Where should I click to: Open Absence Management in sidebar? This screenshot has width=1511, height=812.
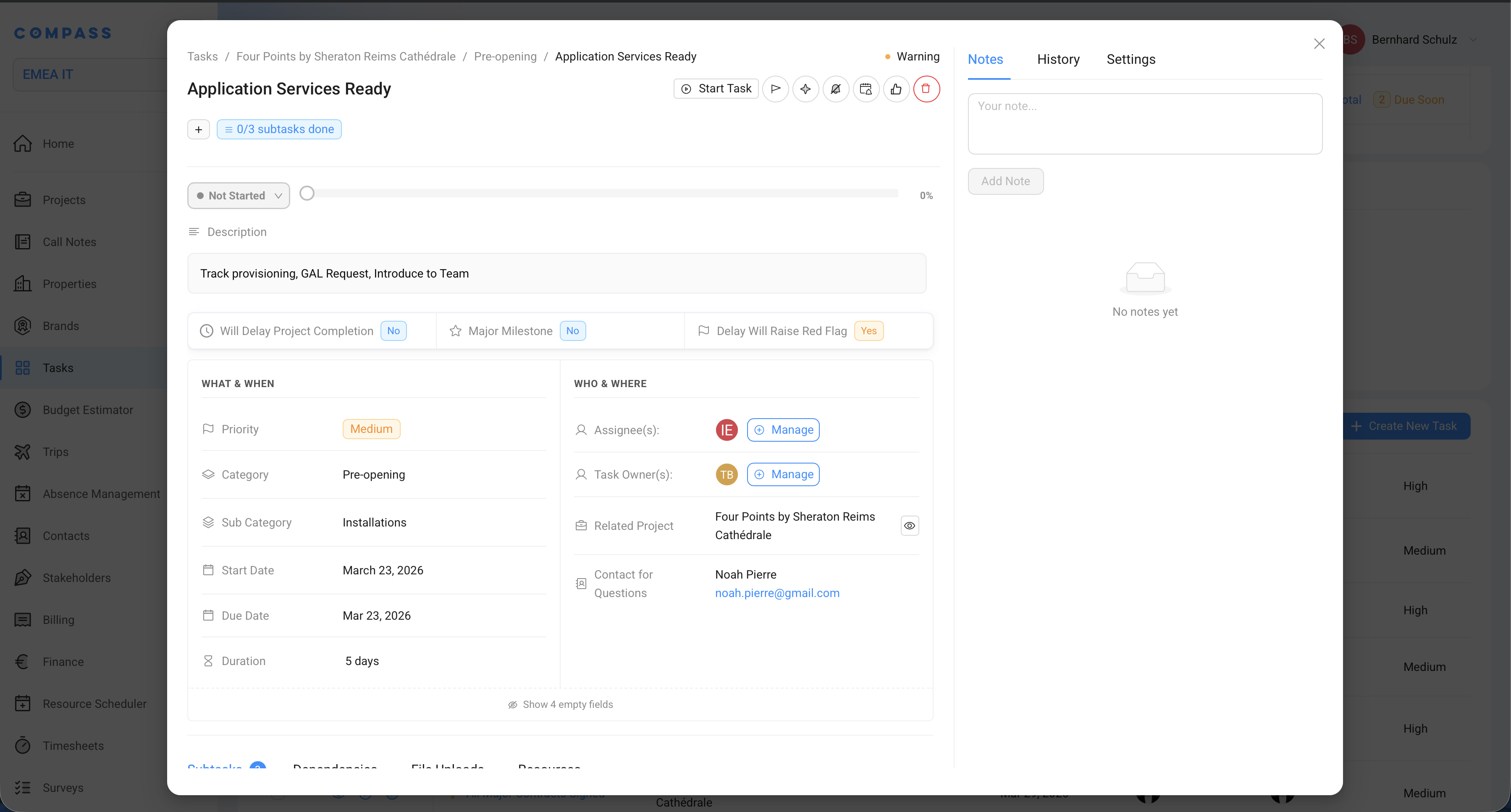click(x=101, y=494)
